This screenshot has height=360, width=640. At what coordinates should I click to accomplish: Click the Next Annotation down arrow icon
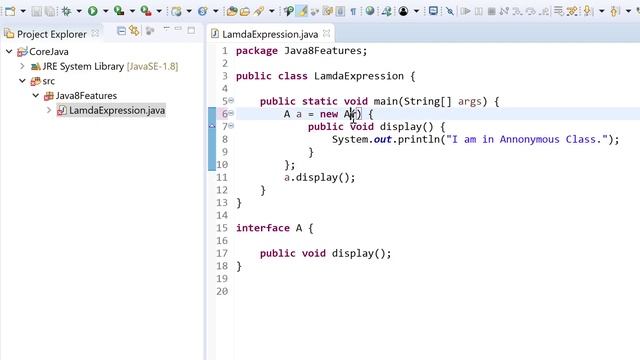(588, 11)
